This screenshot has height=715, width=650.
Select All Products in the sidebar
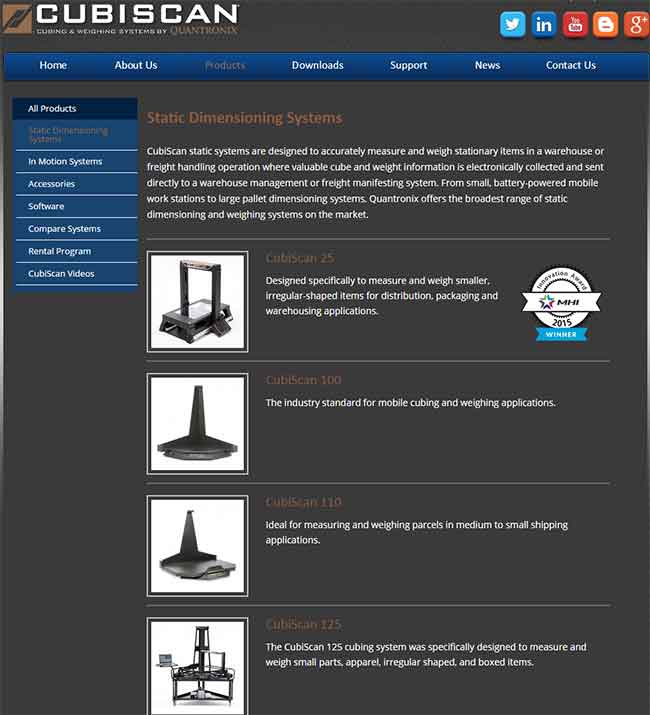pyautogui.click(x=75, y=109)
